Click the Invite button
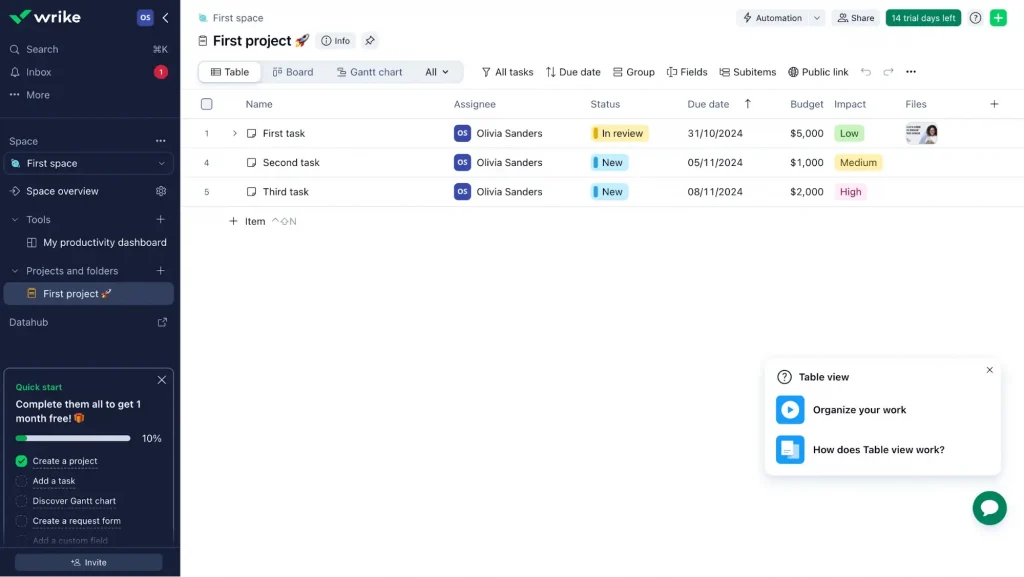This screenshot has width=1024, height=577. point(88,562)
